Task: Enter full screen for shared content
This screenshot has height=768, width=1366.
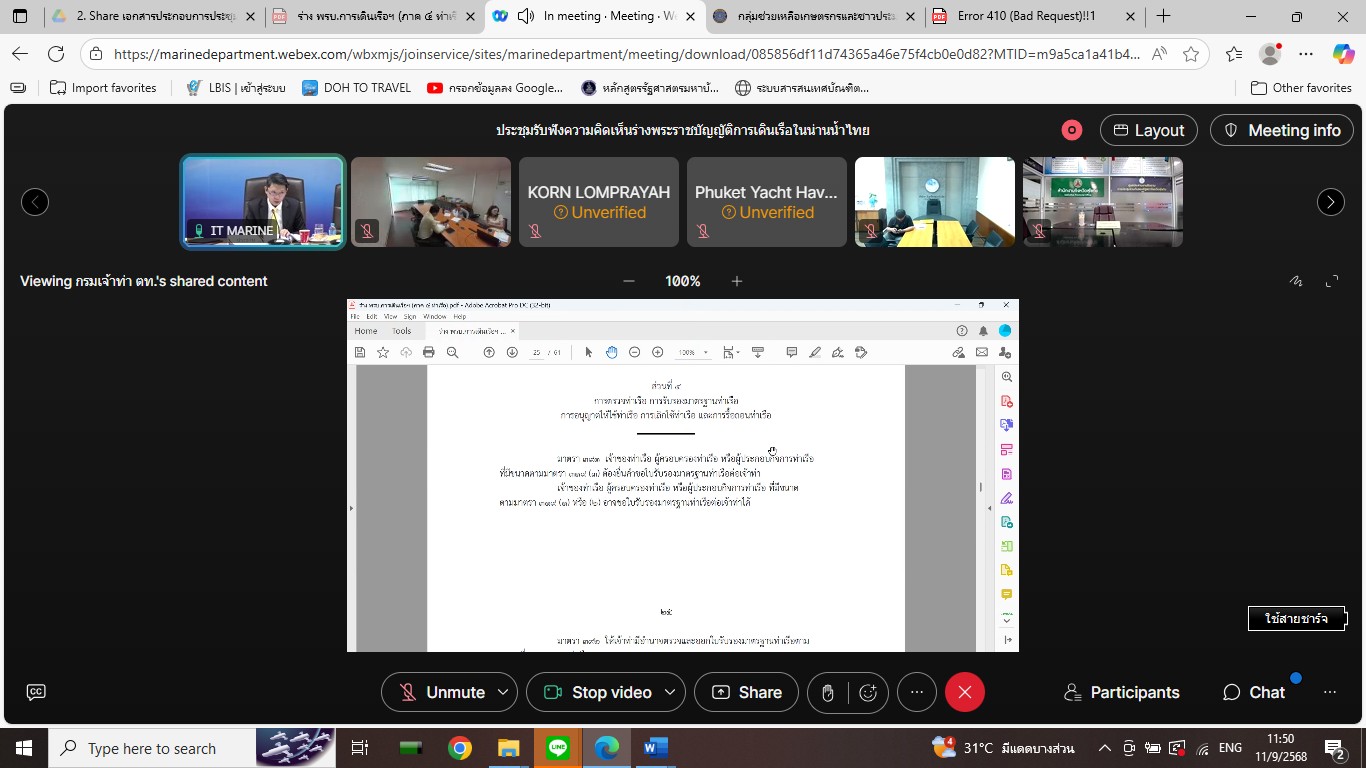Action: (x=1332, y=281)
